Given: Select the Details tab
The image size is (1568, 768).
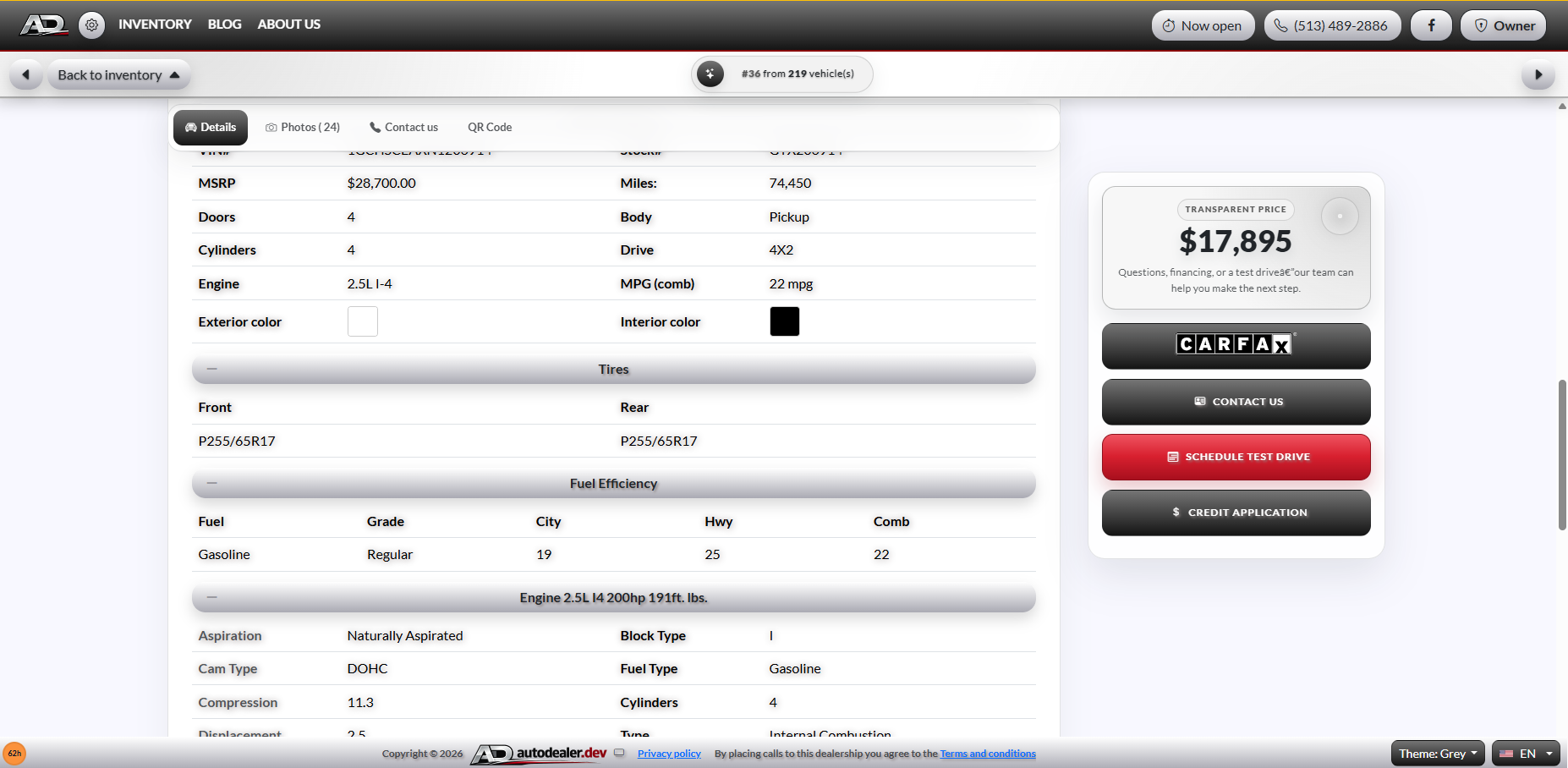Looking at the screenshot, I should click(x=211, y=127).
